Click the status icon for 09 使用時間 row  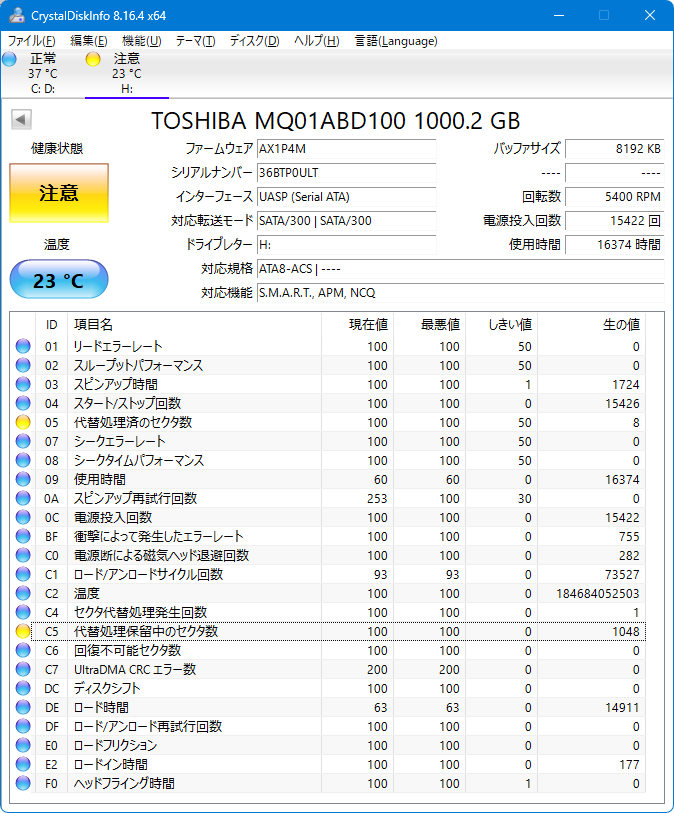tap(23, 479)
